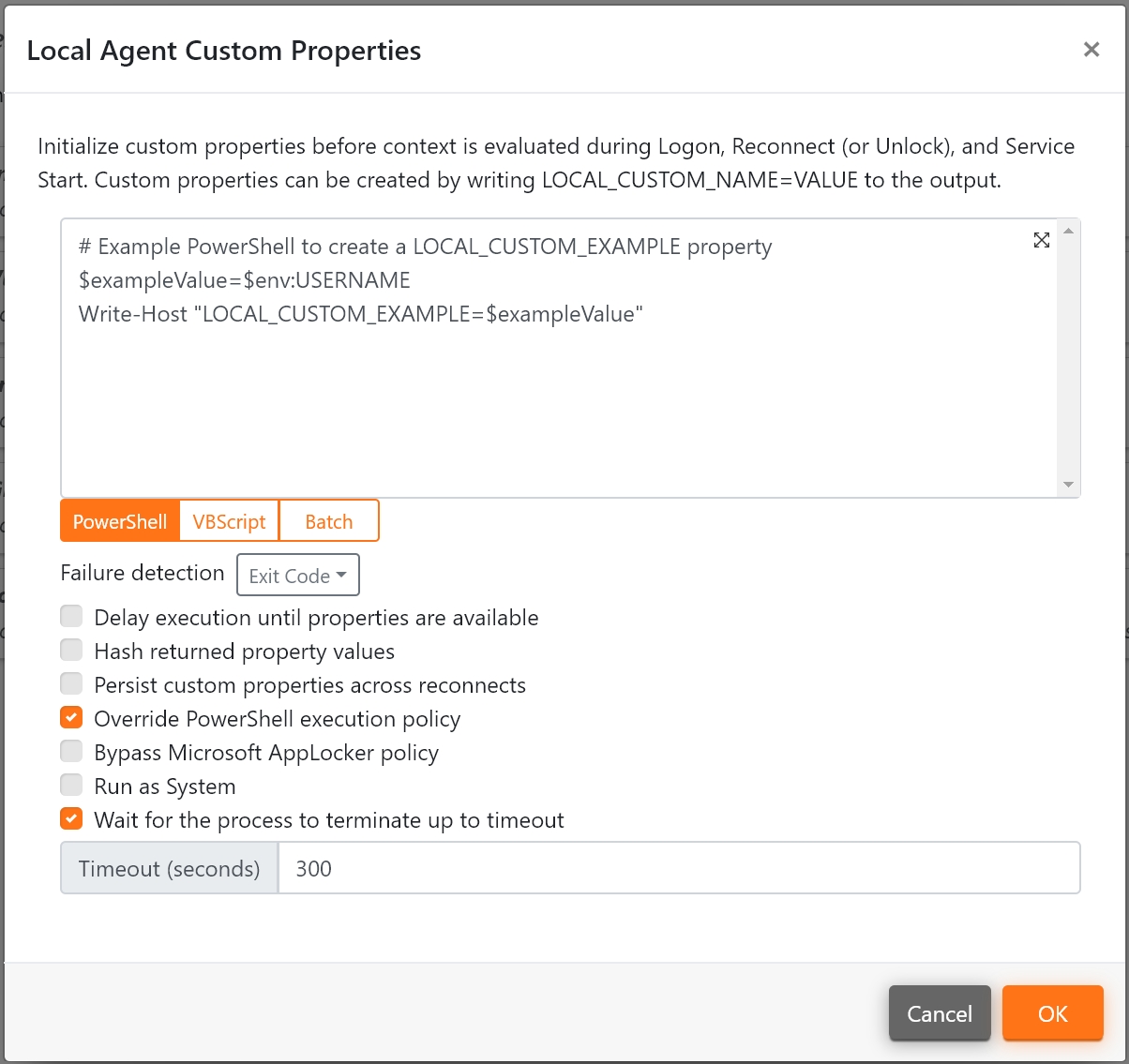Open the Exit Code failure detection dropdown
This screenshot has width=1129, height=1064.
click(297, 575)
